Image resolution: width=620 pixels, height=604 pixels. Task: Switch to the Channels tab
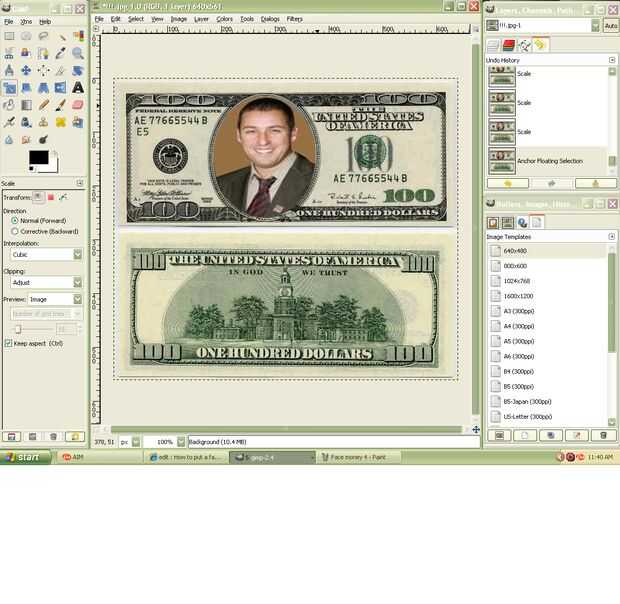pos(508,46)
